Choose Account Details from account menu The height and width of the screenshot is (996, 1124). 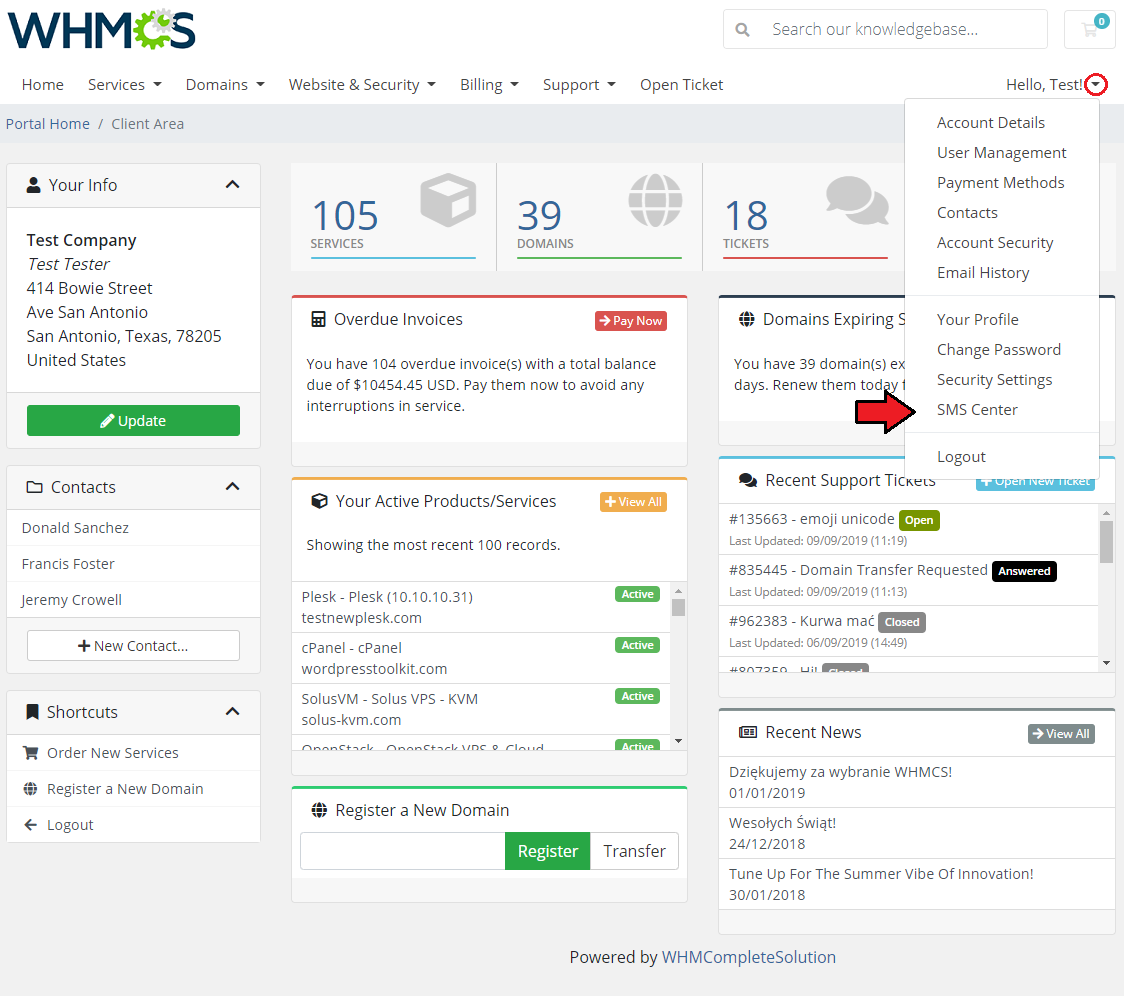pos(990,123)
